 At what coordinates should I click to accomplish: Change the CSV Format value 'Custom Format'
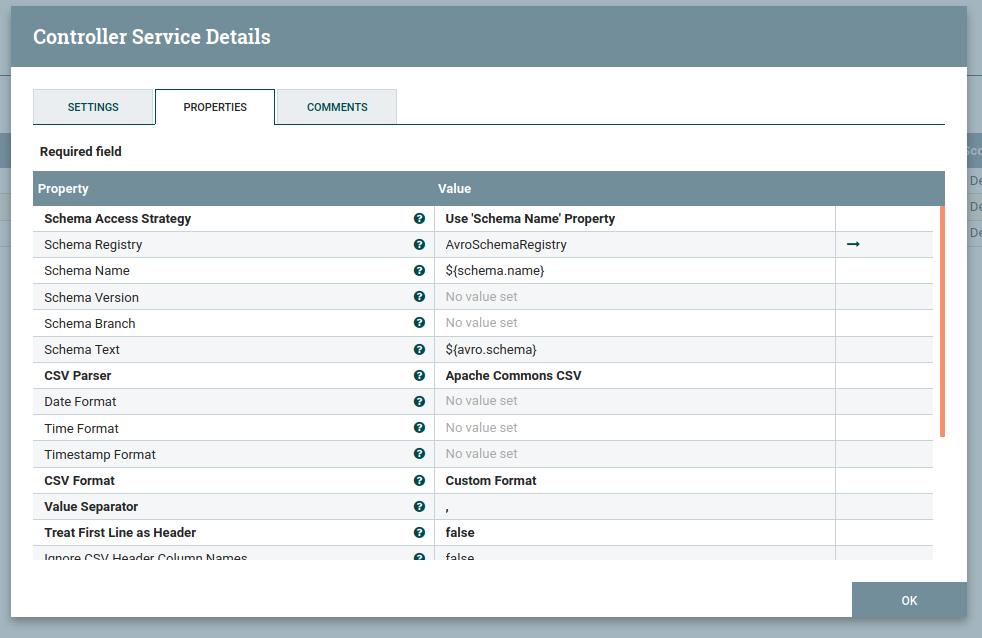(x=634, y=480)
